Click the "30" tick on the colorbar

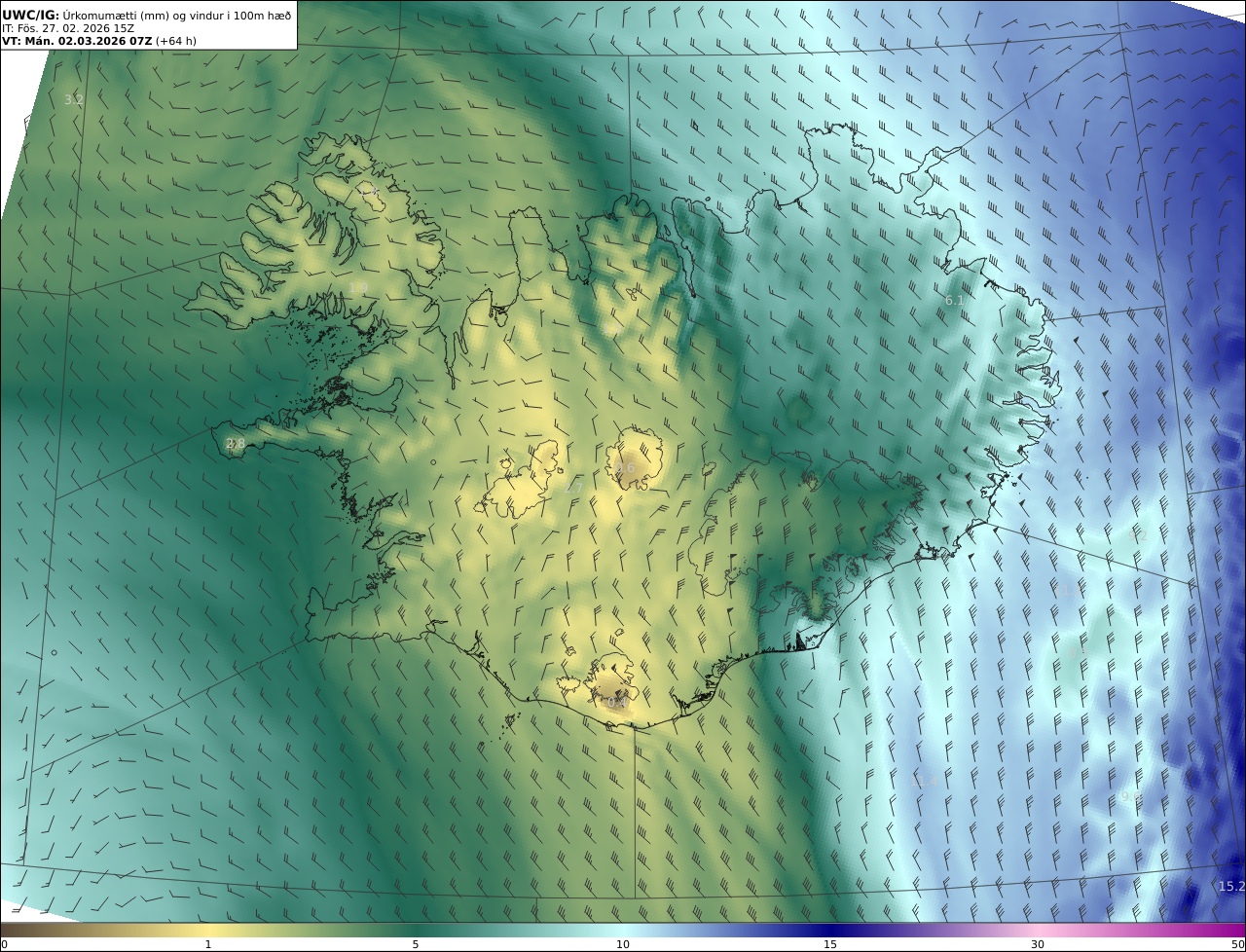[1038, 944]
